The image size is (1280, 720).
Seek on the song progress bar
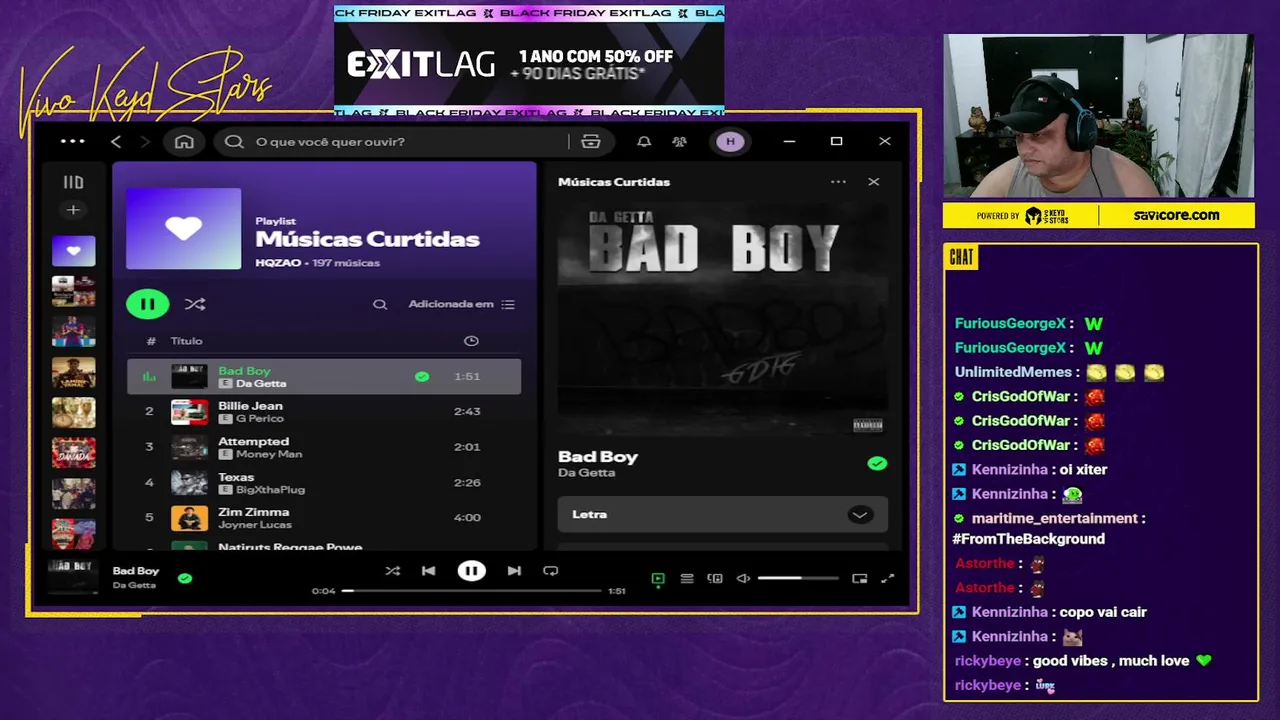pyautogui.click(x=471, y=591)
